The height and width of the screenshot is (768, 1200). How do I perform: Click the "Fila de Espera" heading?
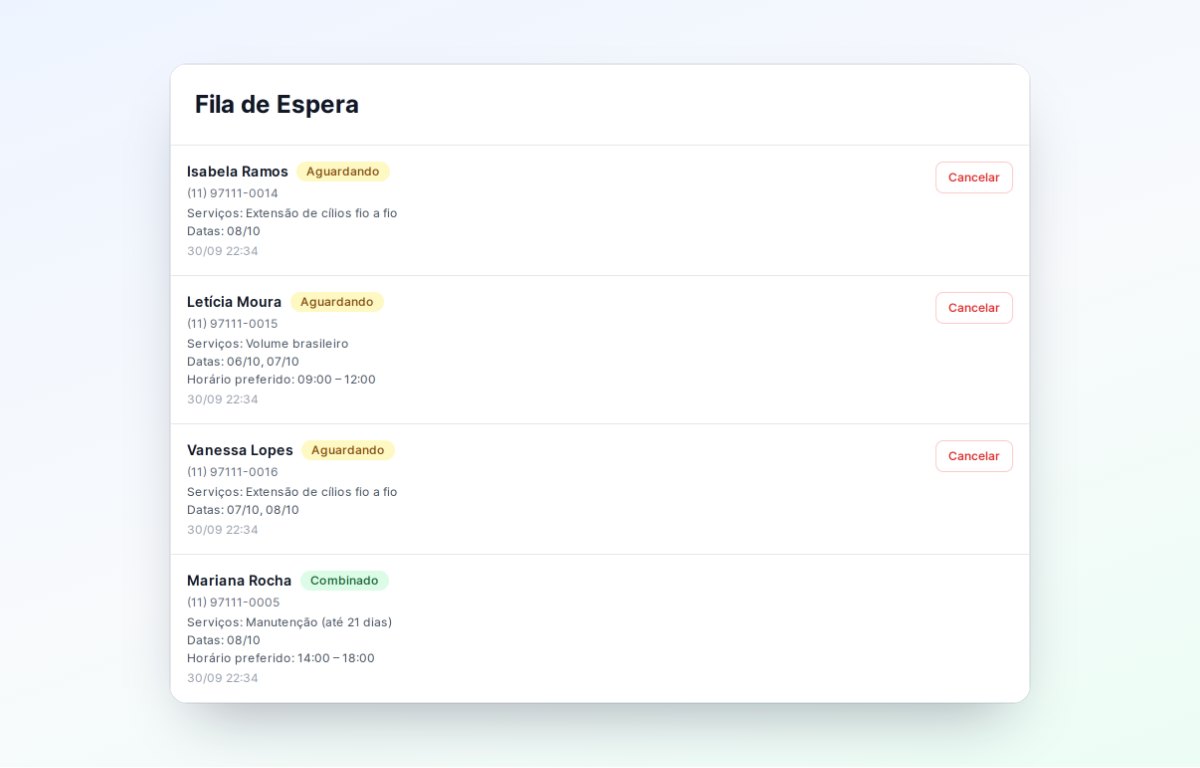coord(277,104)
